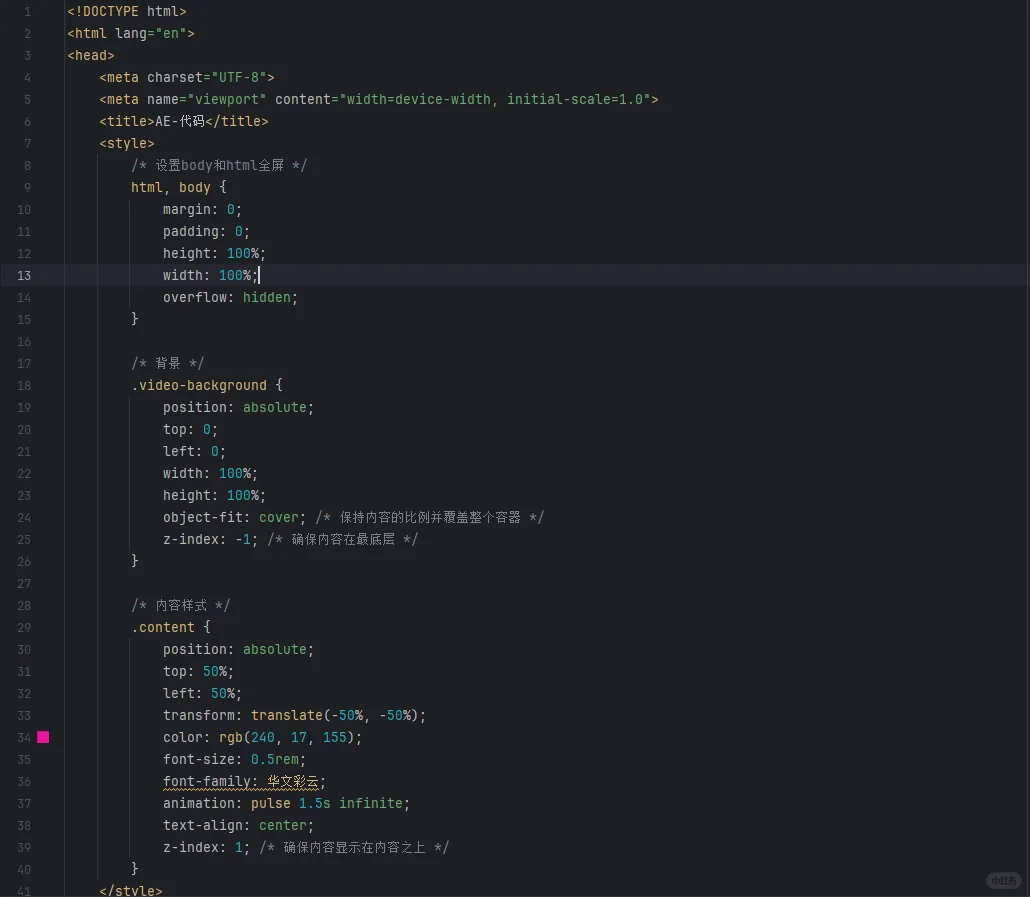Click closing brace on line 26

point(135,561)
